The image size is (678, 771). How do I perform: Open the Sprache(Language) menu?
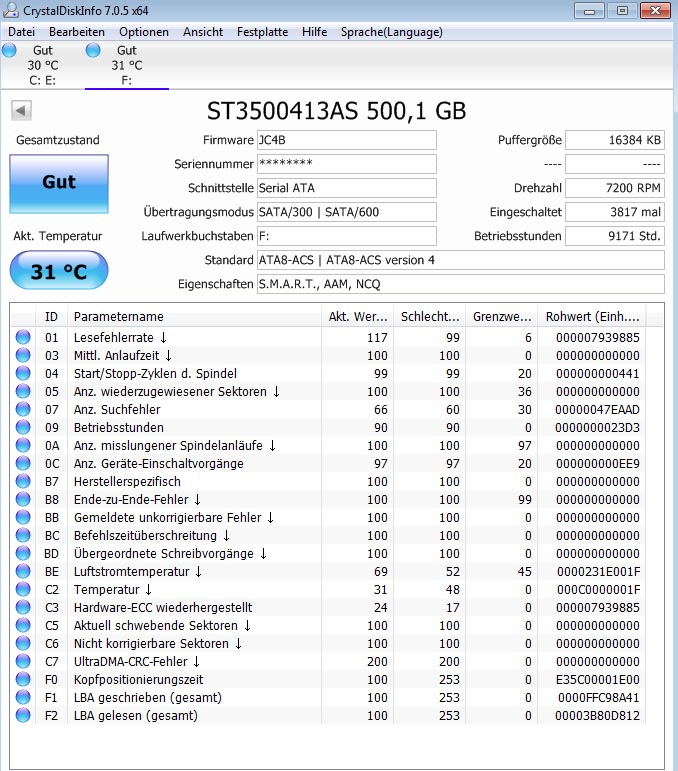(x=391, y=32)
